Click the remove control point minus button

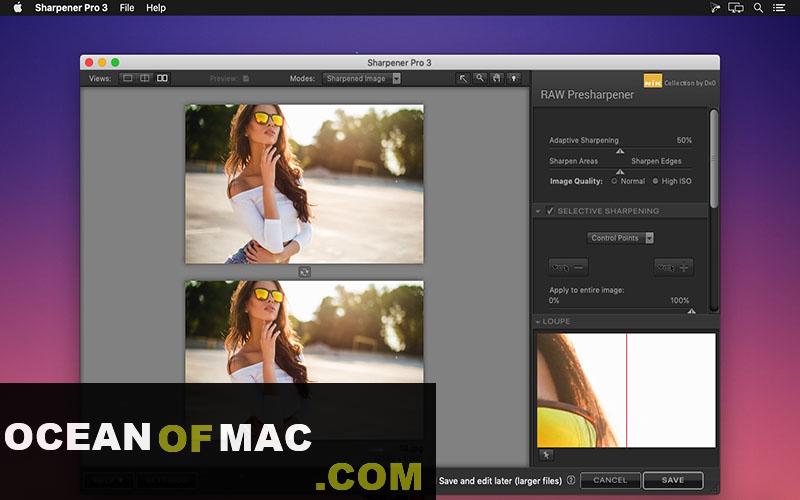click(x=568, y=267)
